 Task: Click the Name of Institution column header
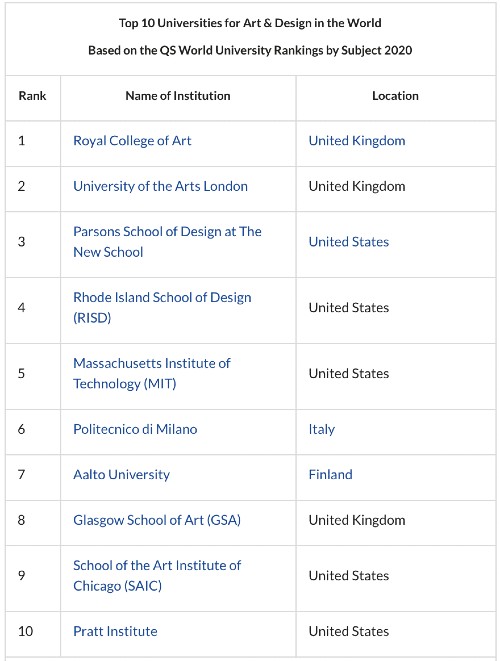pos(178,96)
